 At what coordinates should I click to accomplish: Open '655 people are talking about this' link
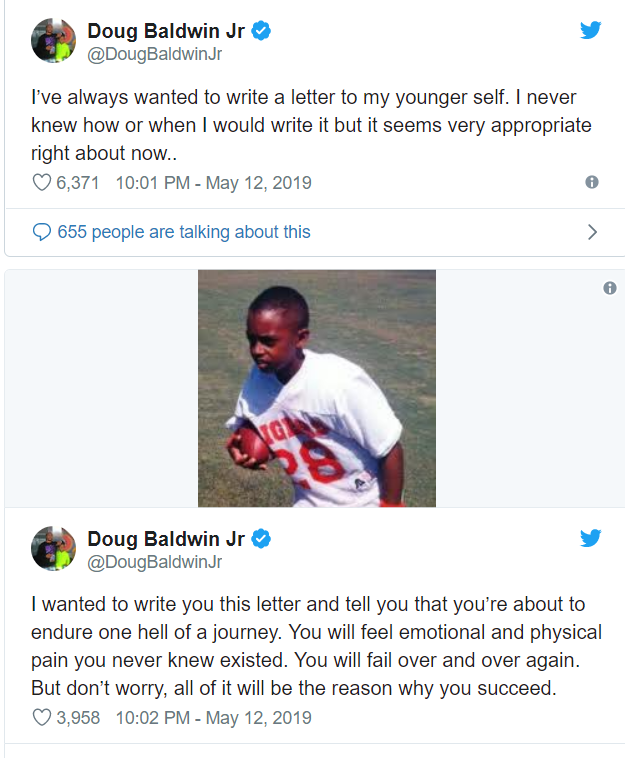pos(184,232)
